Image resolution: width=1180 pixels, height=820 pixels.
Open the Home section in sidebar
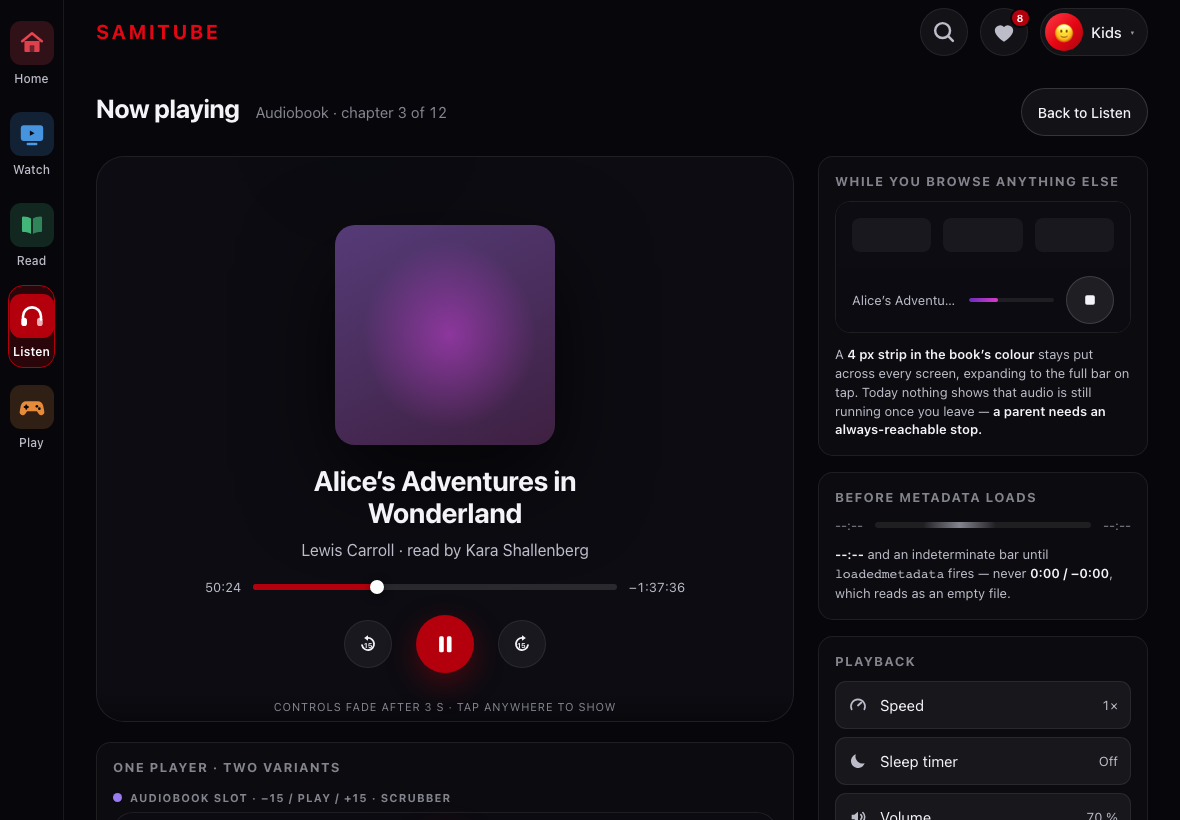[32, 54]
